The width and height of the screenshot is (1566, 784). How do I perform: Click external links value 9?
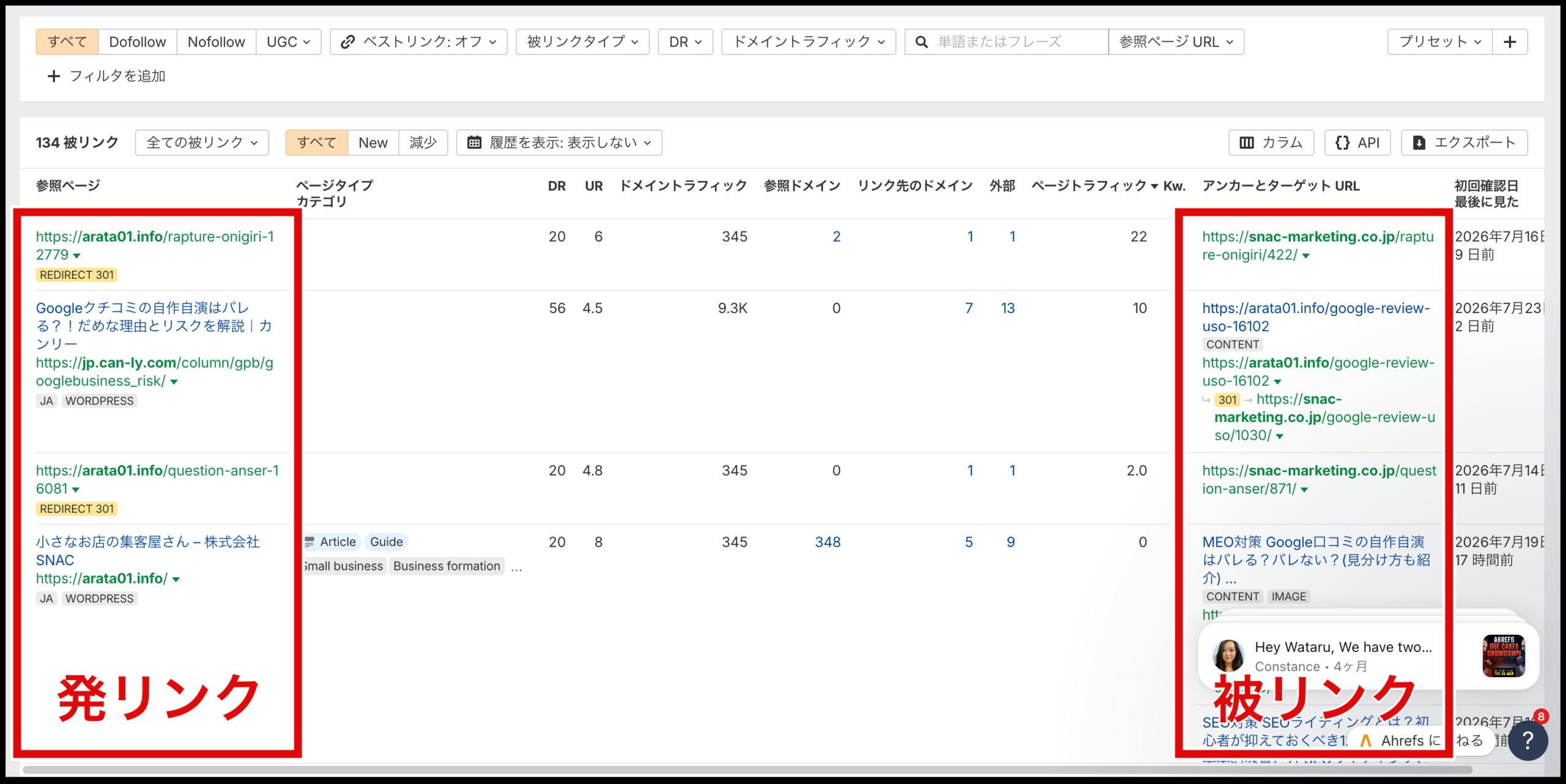pos(1011,542)
